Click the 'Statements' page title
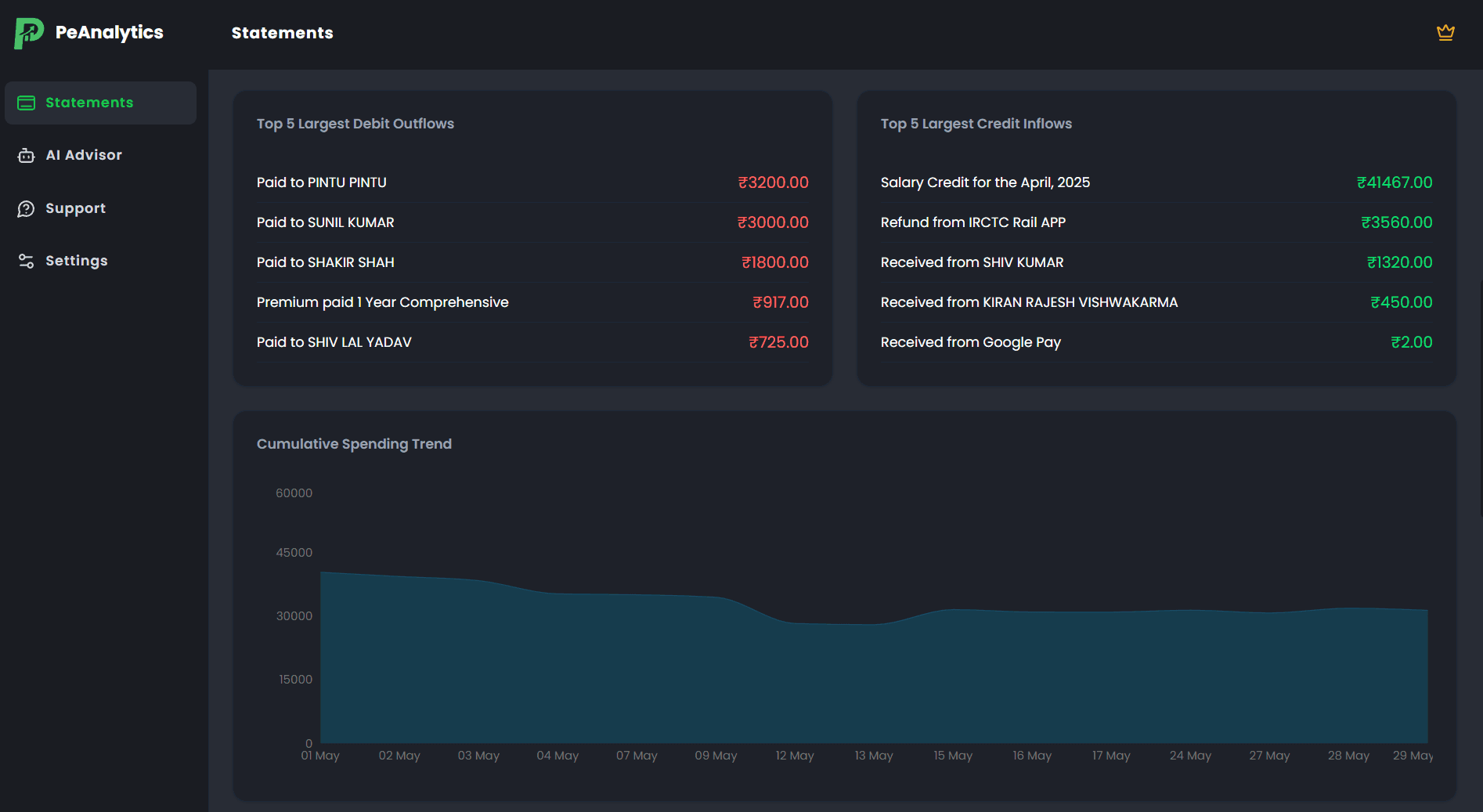 pyautogui.click(x=282, y=33)
